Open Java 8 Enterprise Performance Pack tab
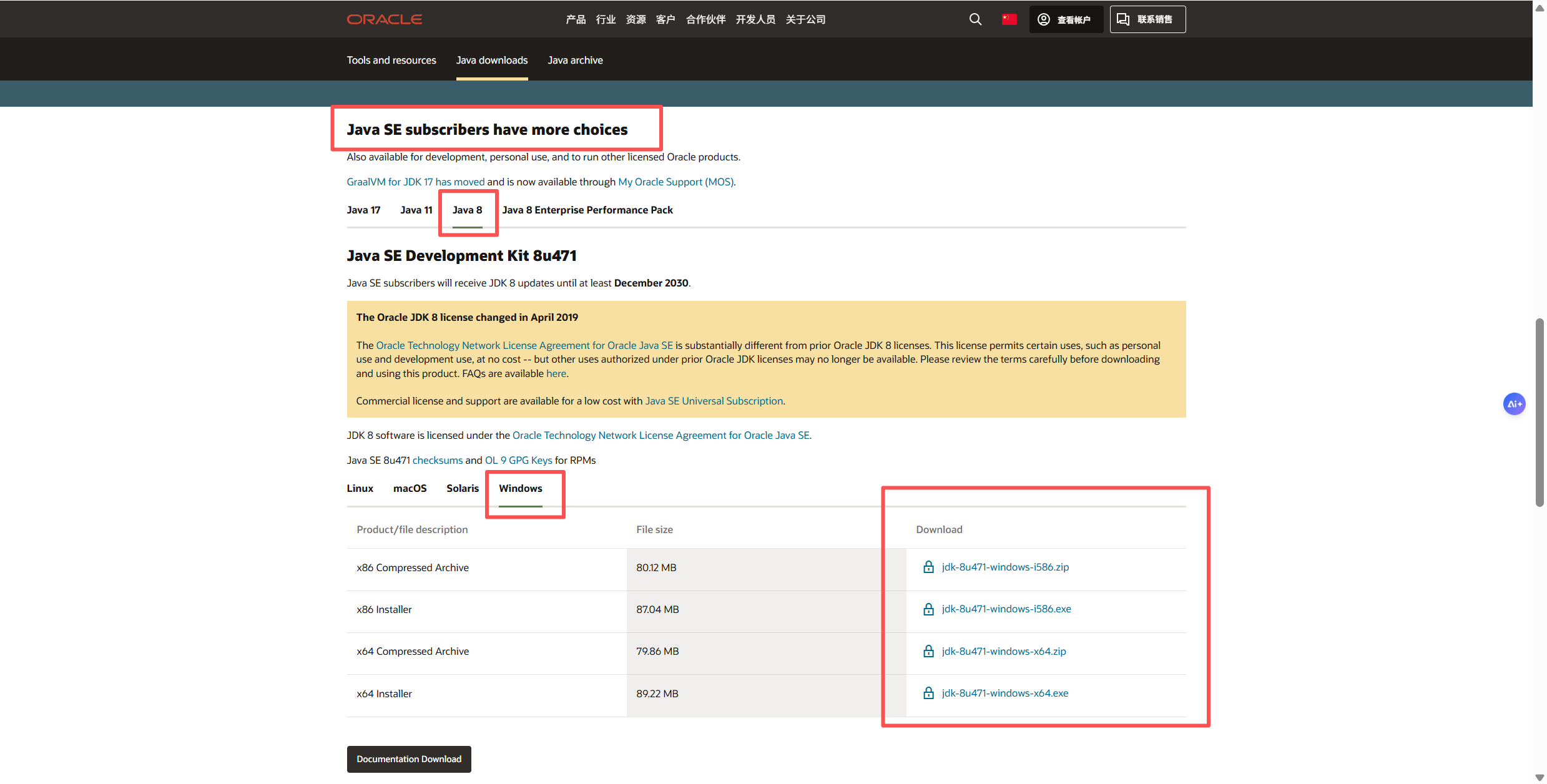 [x=587, y=210]
